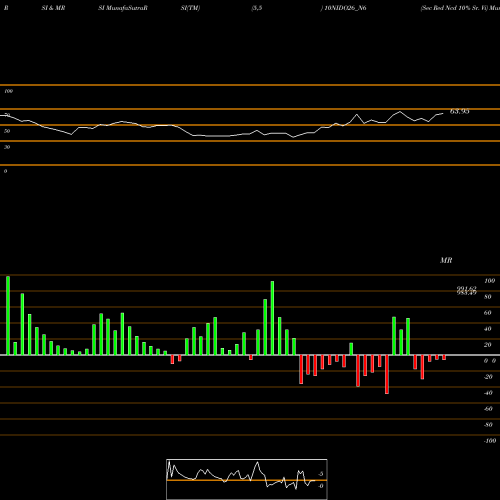Click the 0 label on left RSI scale
500x500 pixels.
click(x=5, y=171)
